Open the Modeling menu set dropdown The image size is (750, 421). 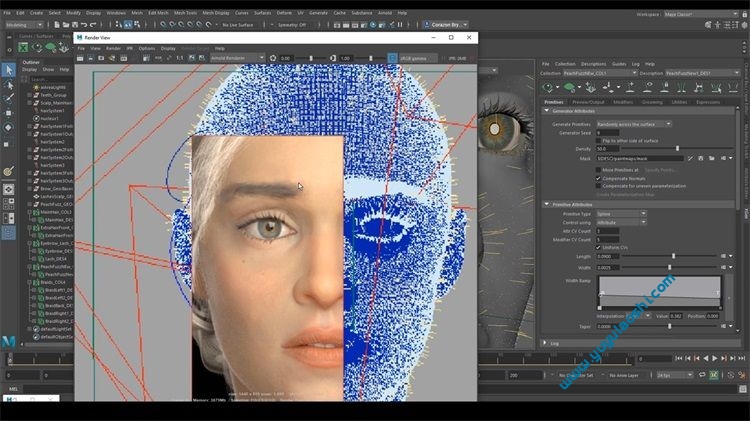[x=24, y=24]
